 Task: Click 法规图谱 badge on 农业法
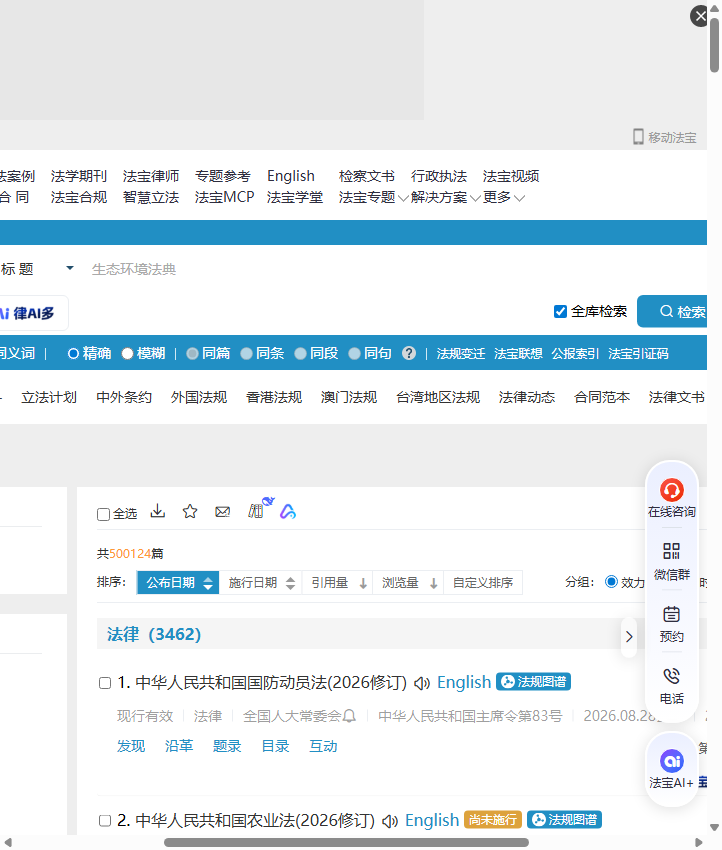(564, 820)
